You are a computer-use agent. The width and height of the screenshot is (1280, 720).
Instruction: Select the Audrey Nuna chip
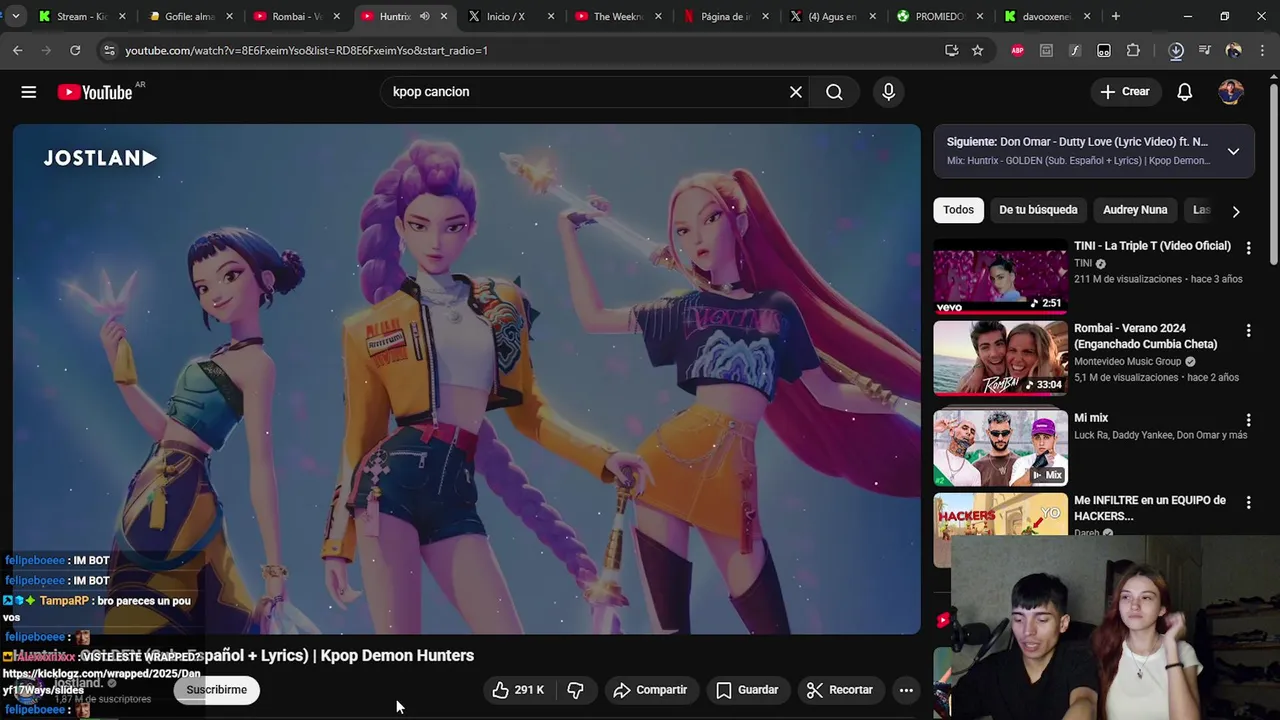point(1135,210)
